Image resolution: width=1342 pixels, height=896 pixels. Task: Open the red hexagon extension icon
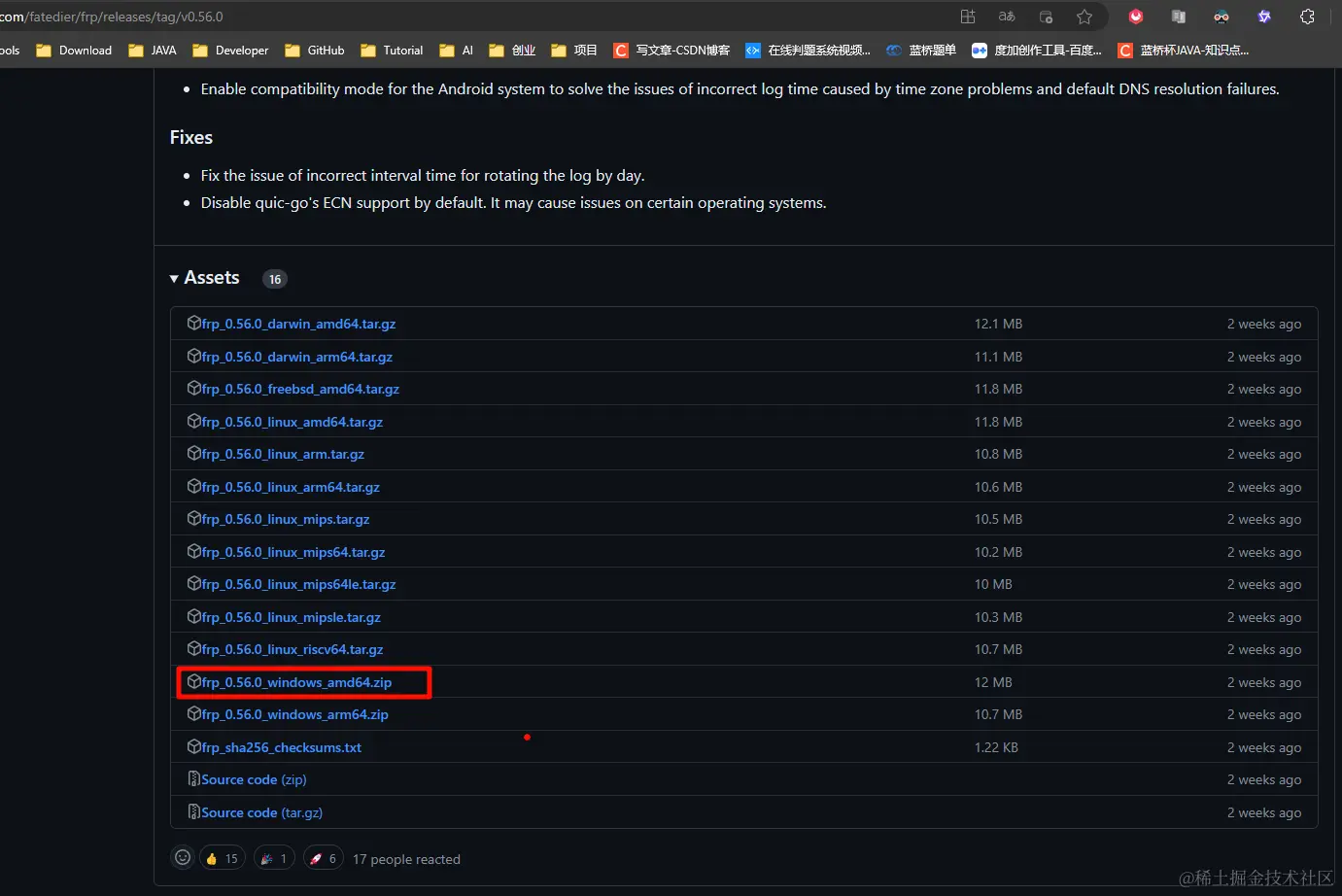click(x=1136, y=17)
